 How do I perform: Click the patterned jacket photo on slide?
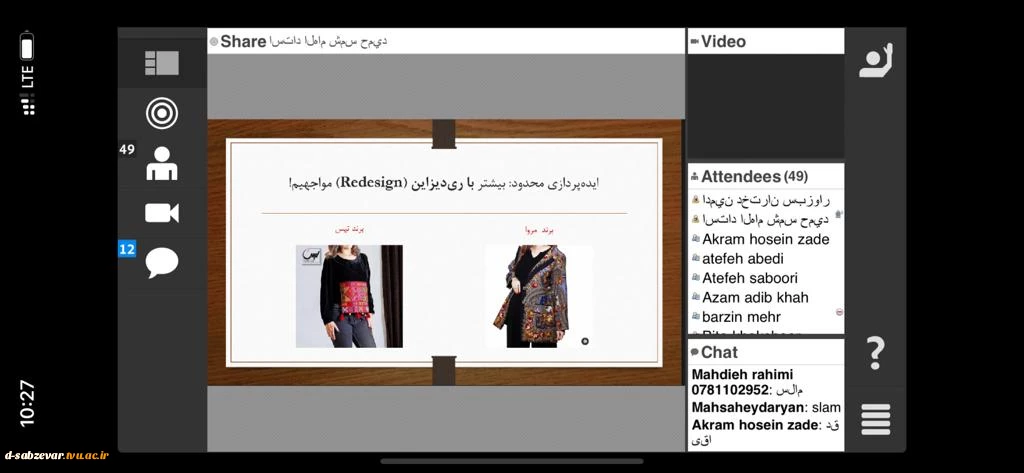[538, 296]
